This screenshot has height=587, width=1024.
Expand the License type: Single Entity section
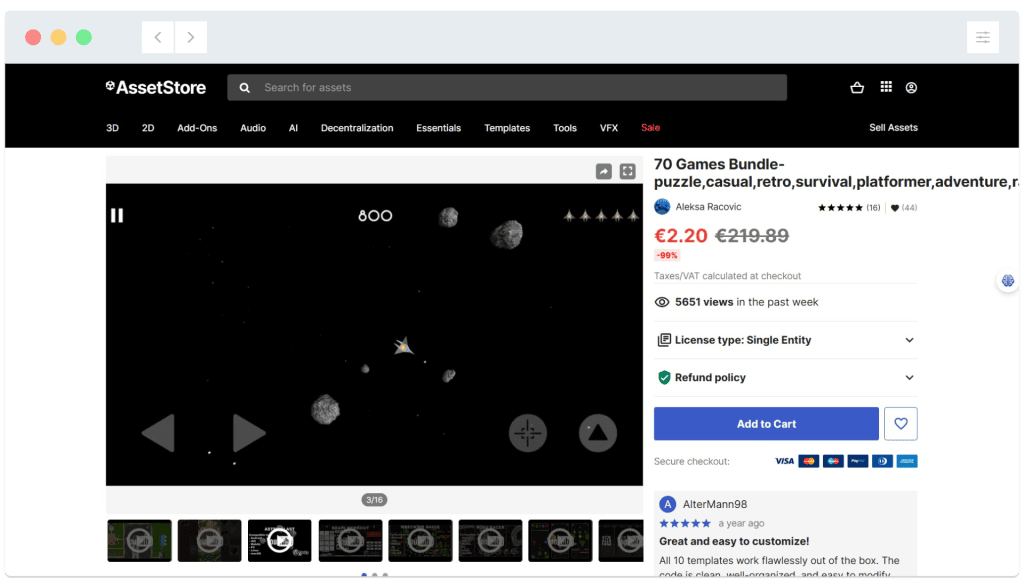(786, 340)
